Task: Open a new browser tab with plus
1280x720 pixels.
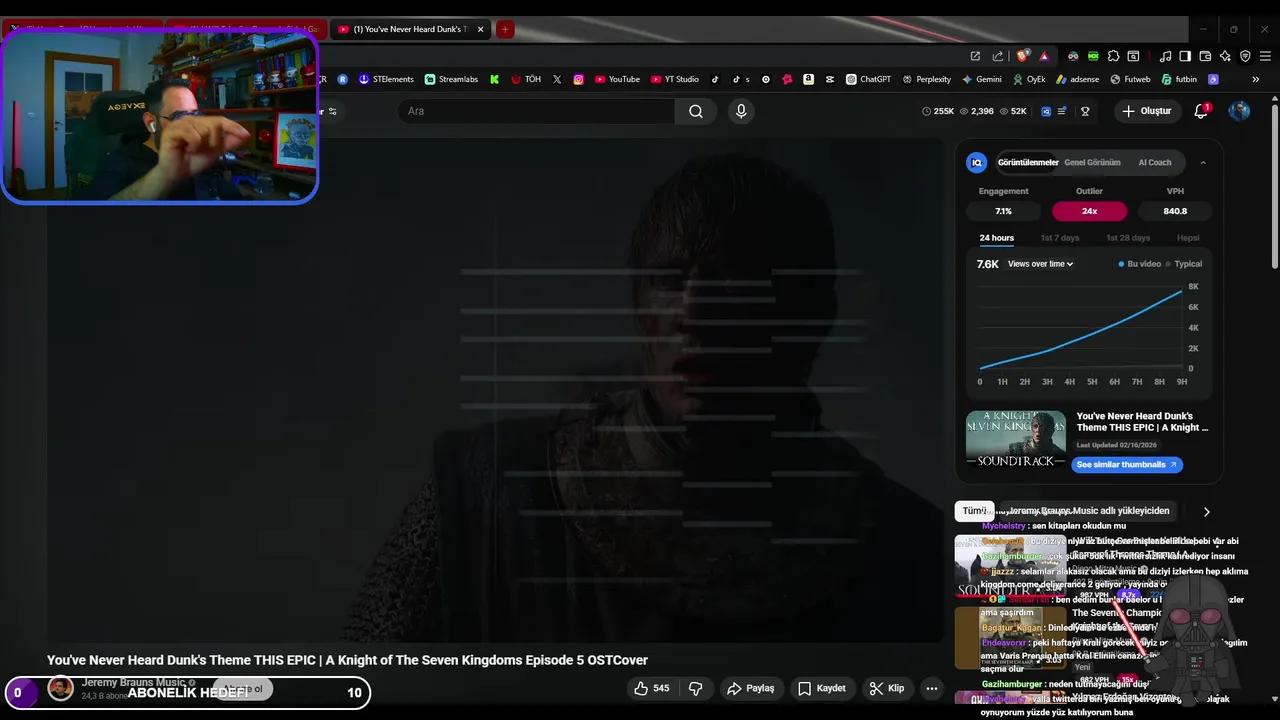Action: 505,29
